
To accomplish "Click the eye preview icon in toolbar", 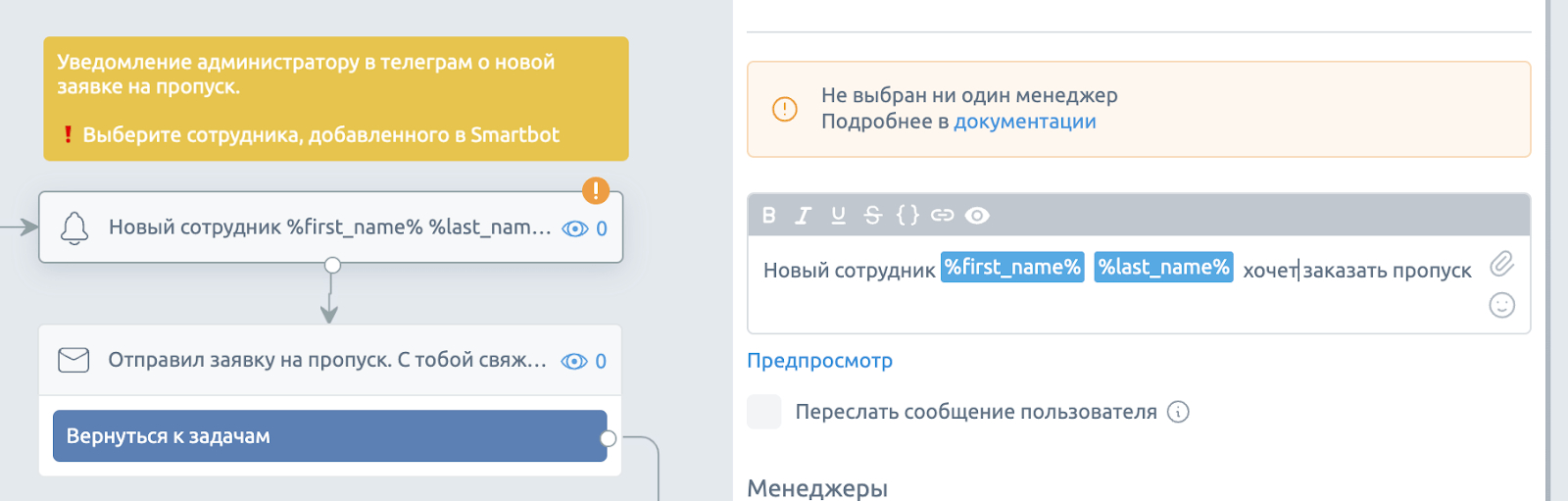I will pyautogui.click(x=977, y=216).
